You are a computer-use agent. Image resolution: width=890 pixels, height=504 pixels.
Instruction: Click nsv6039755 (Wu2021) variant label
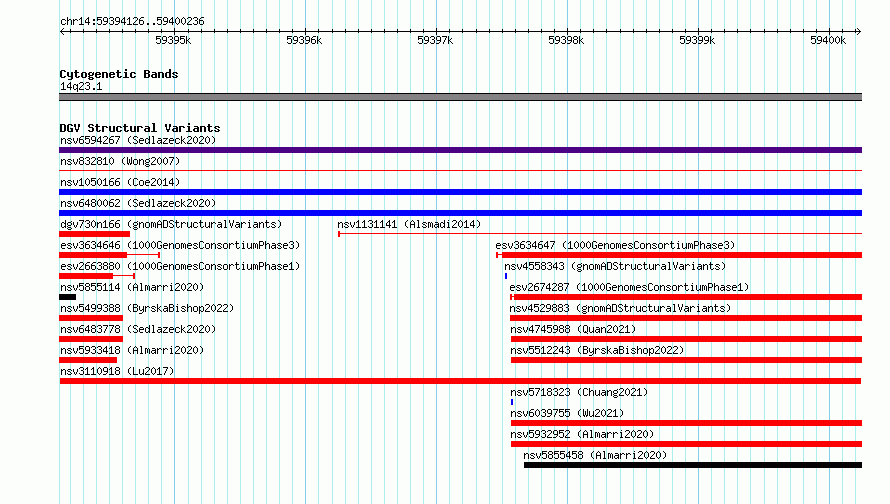[567, 413]
